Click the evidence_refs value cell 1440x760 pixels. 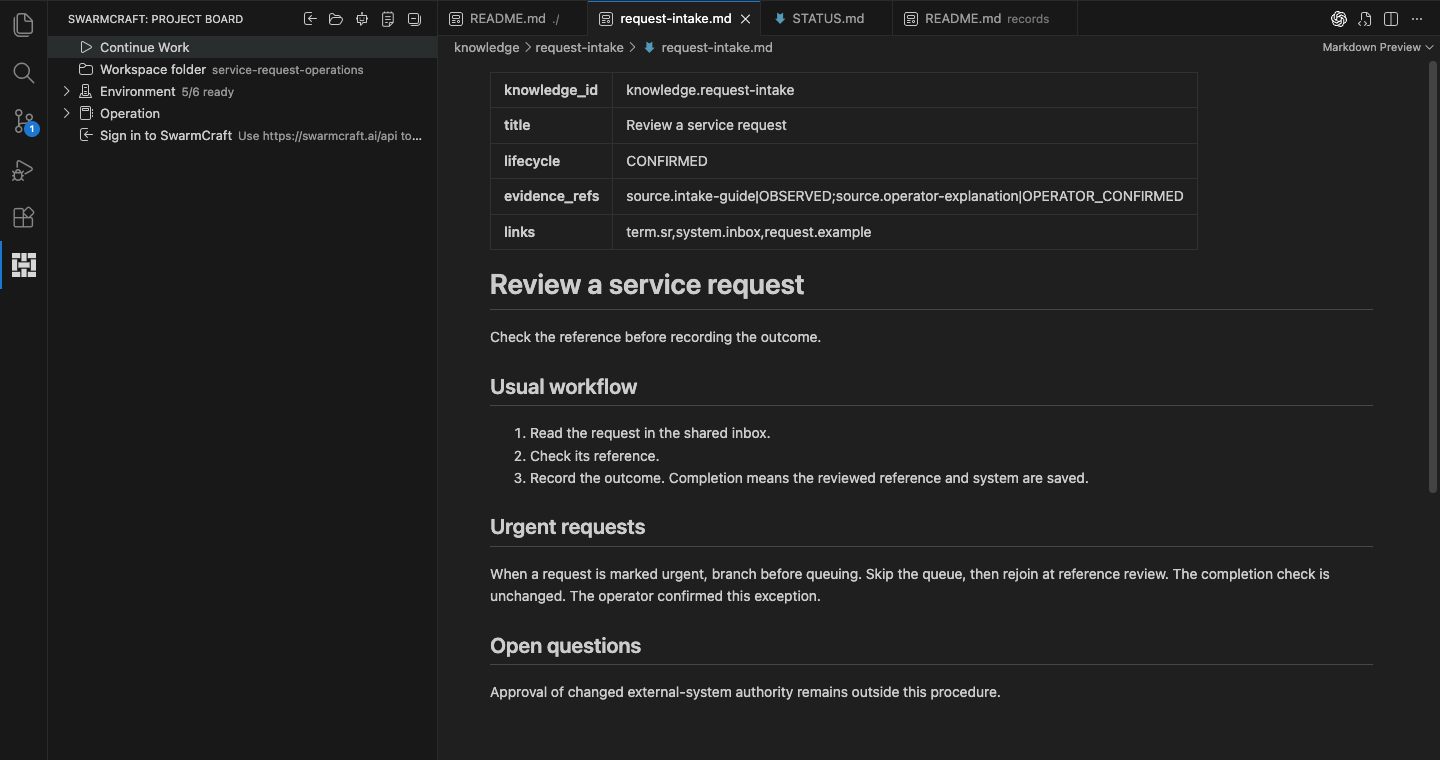coord(904,196)
